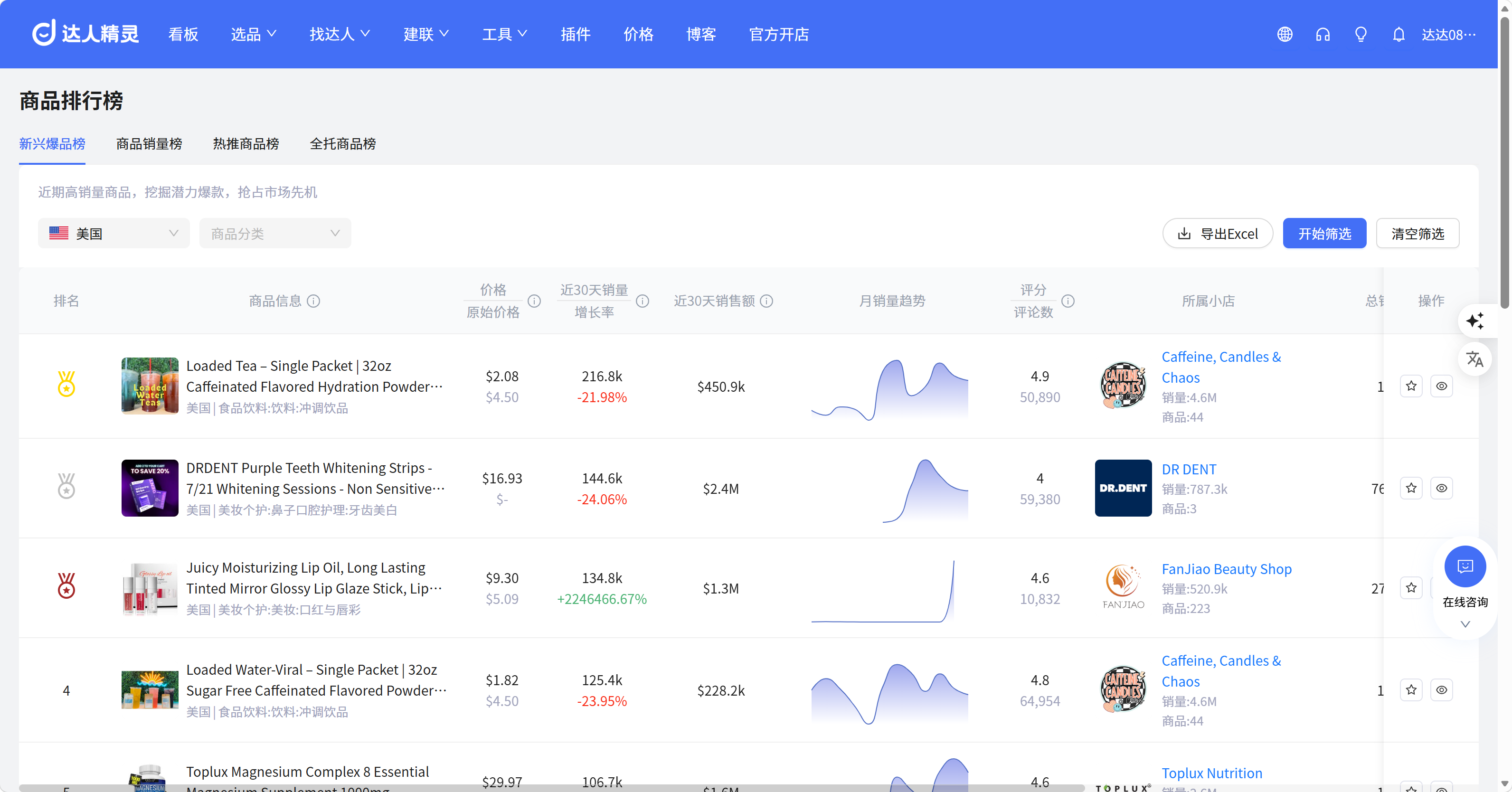Switch to the 新兴爆品榜 tab
1512x792 pixels.
[52, 144]
